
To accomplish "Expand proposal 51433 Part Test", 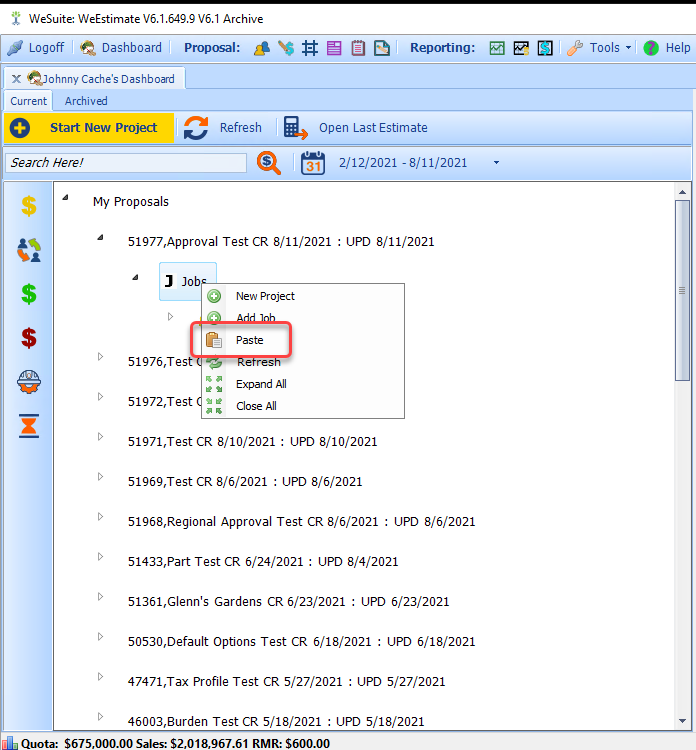I will [x=100, y=556].
